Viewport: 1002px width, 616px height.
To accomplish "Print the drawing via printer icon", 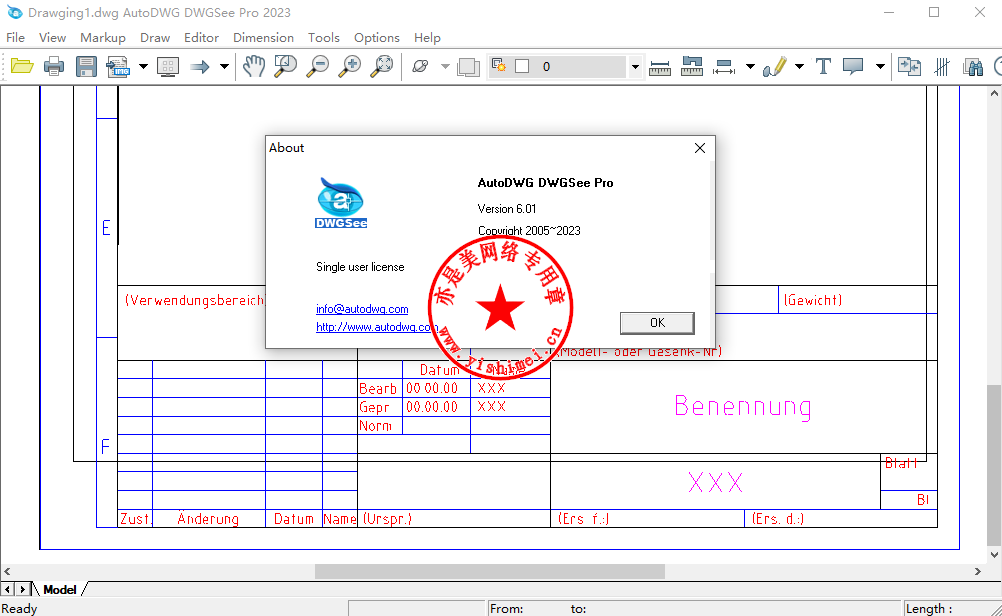I will tap(54, 66).
